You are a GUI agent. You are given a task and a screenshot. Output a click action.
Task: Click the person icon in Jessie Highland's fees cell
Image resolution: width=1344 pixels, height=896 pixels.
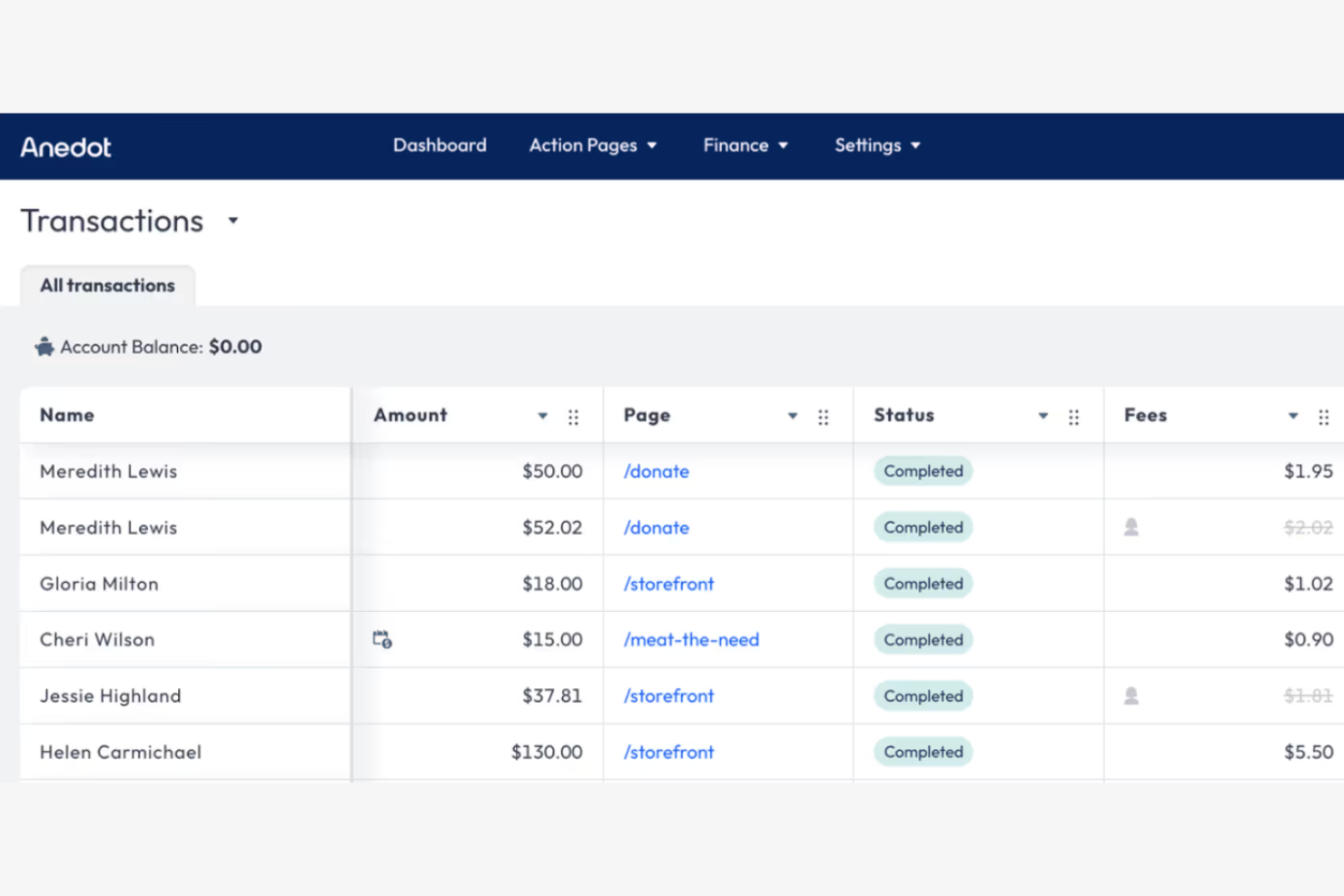click(1131, 695)
